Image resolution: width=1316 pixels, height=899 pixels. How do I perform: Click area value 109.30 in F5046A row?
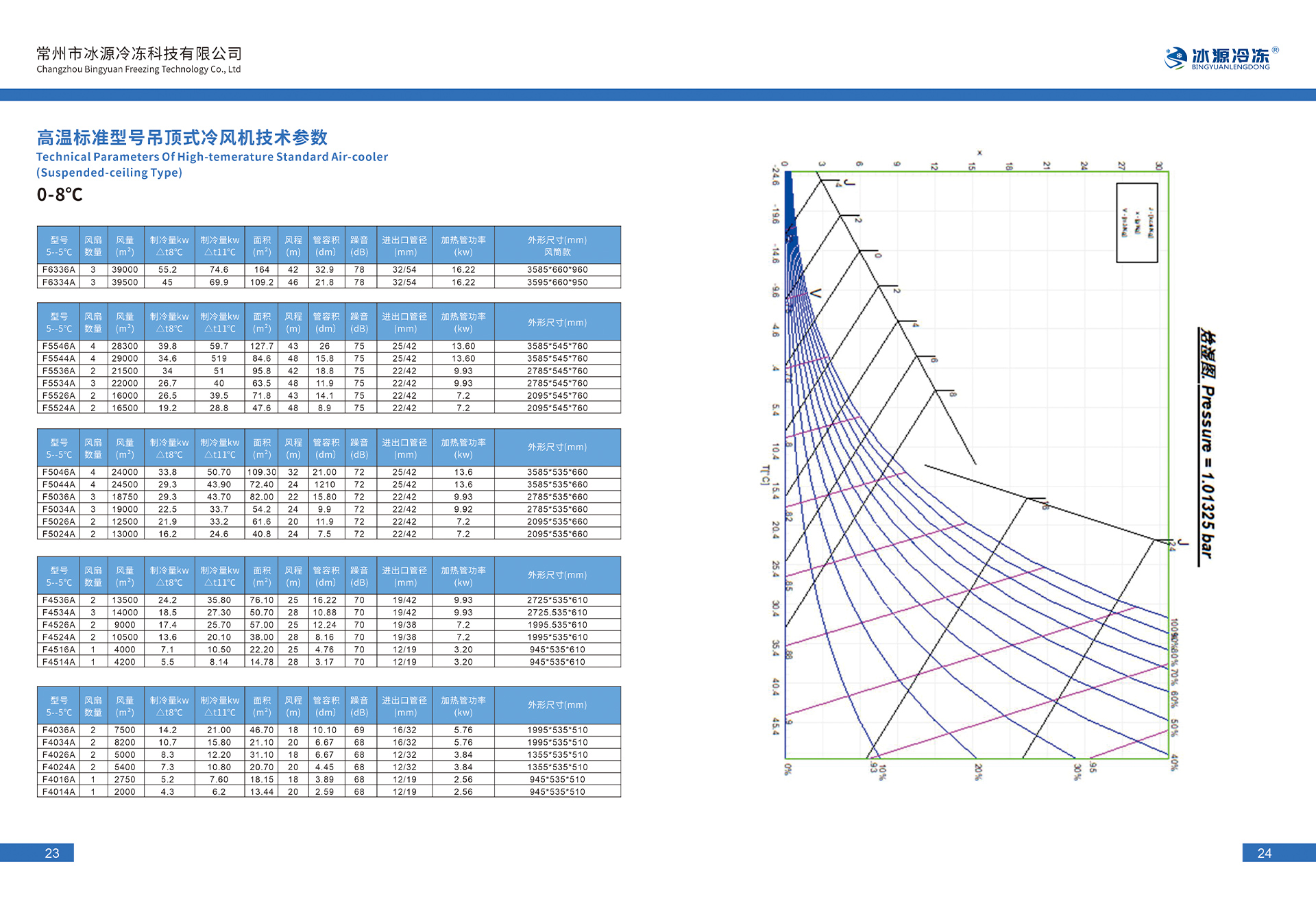262,473
